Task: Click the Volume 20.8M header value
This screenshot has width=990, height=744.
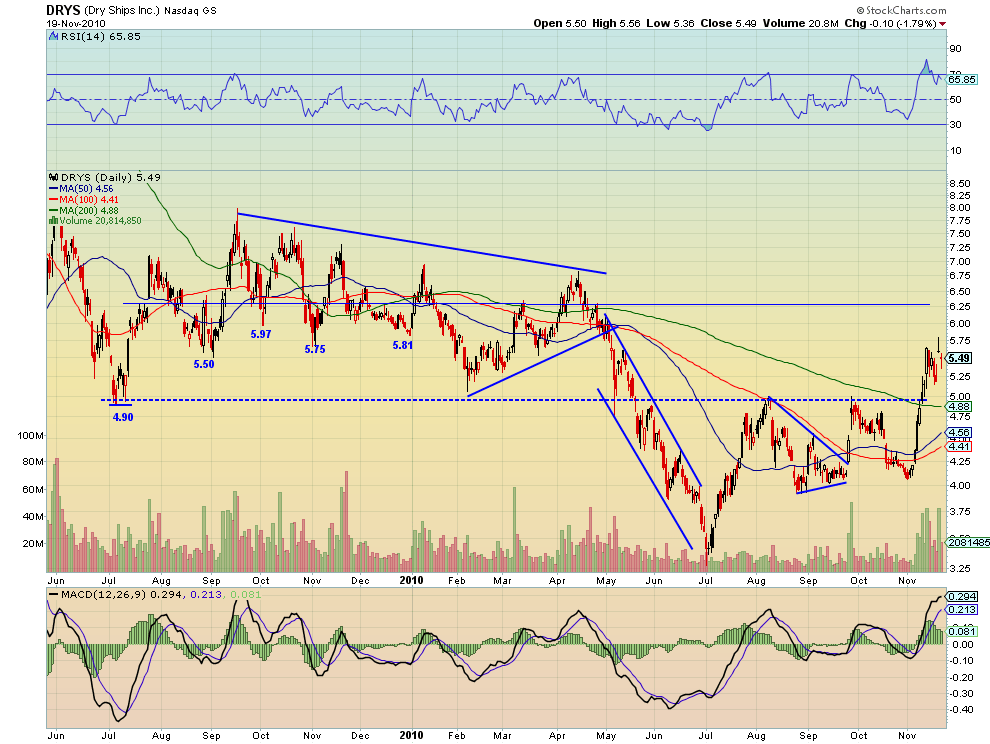Action: (801, 23)
